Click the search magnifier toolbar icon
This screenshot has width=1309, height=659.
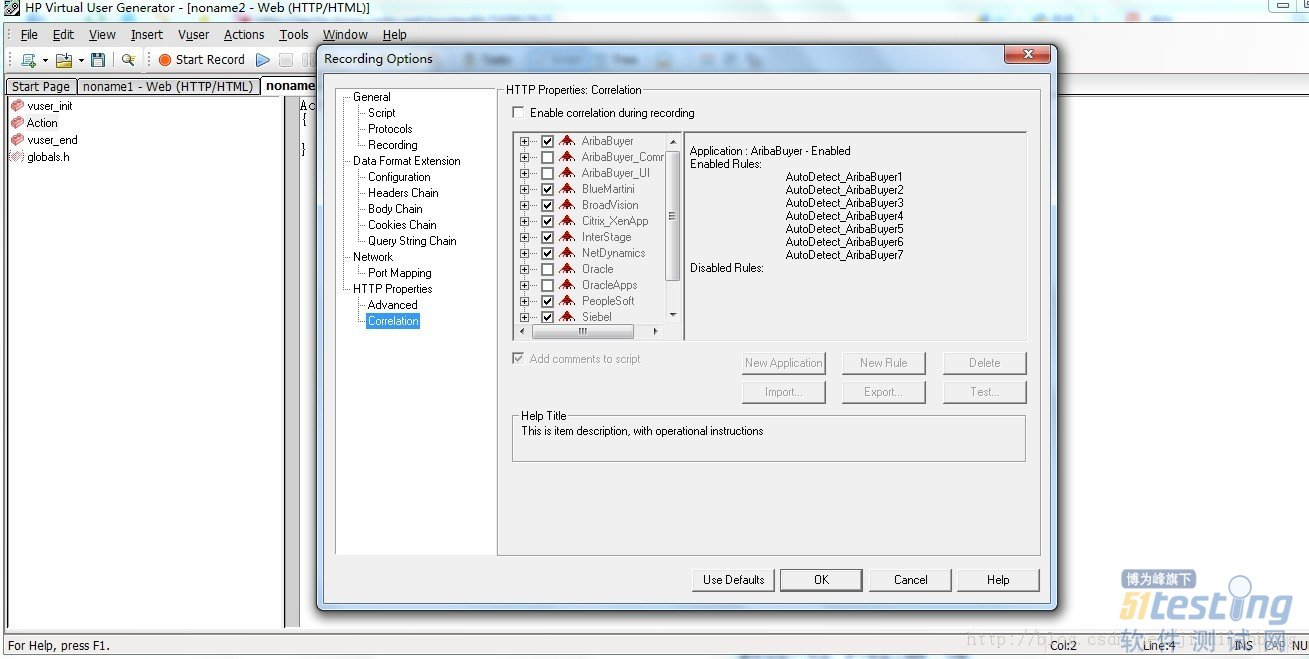[x=128, y=60]
